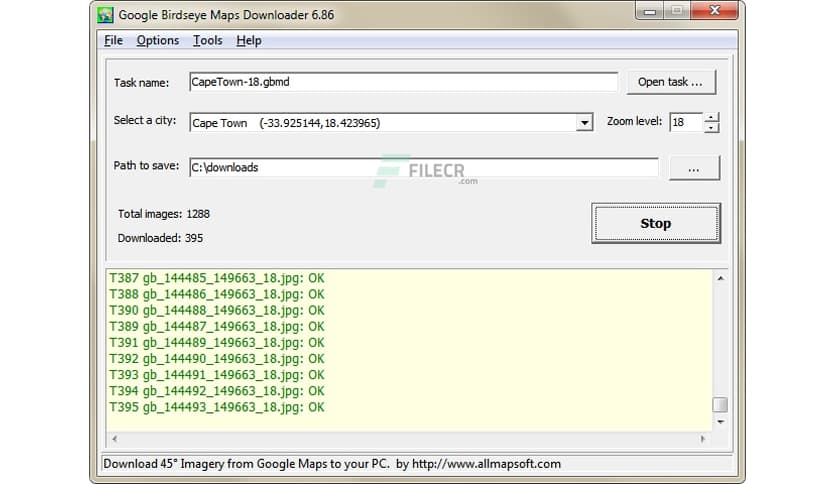Select log line T393 gb_144491_149663_18.jpg
This screenshot has width=836, height=484.
pyautogui.click(x=216, y=375)
